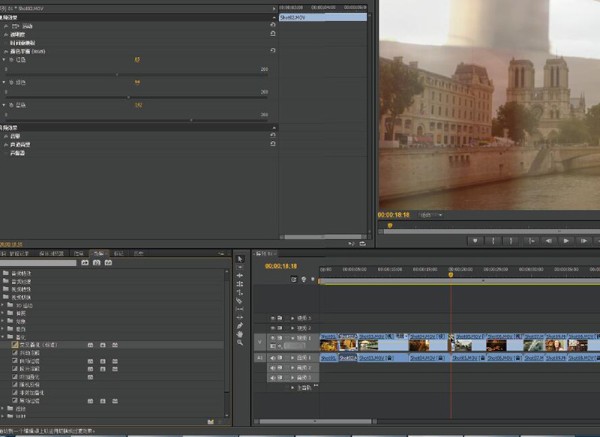Click Mark In button in Program monitor
The height and width of the screenshot is (437, 600).
pos(493,241)
